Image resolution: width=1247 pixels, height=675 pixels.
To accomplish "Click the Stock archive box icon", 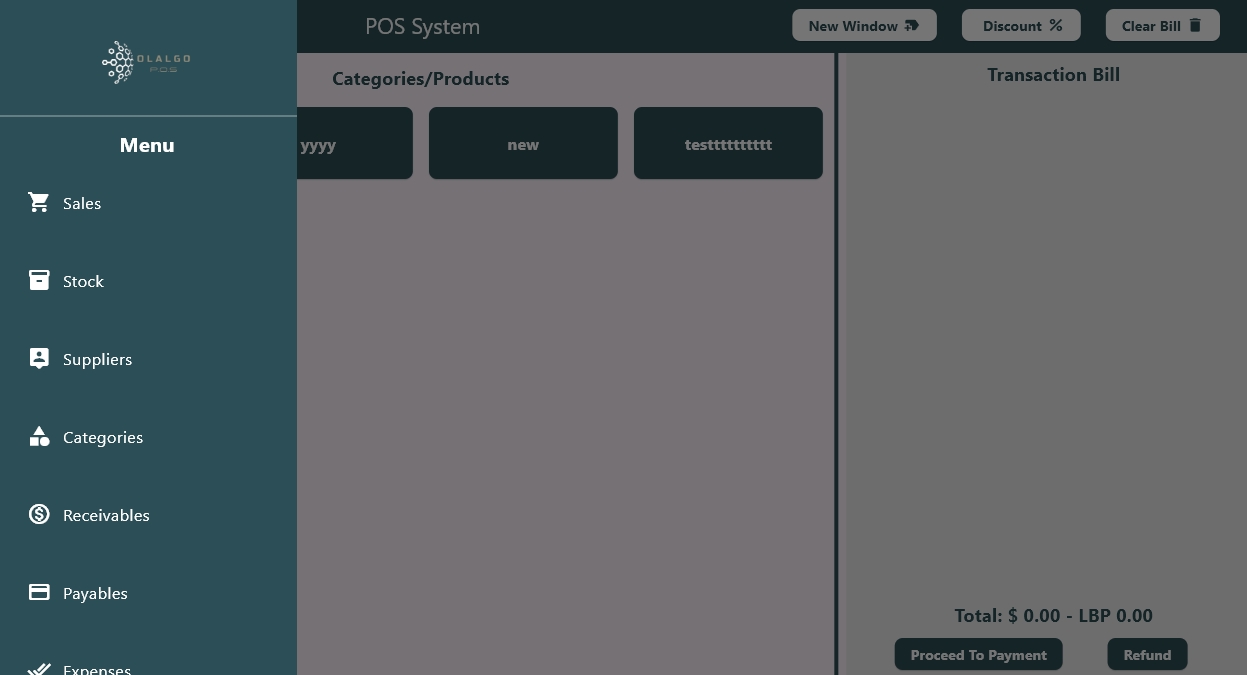I will pyautogui.click(x=39, y=281).
